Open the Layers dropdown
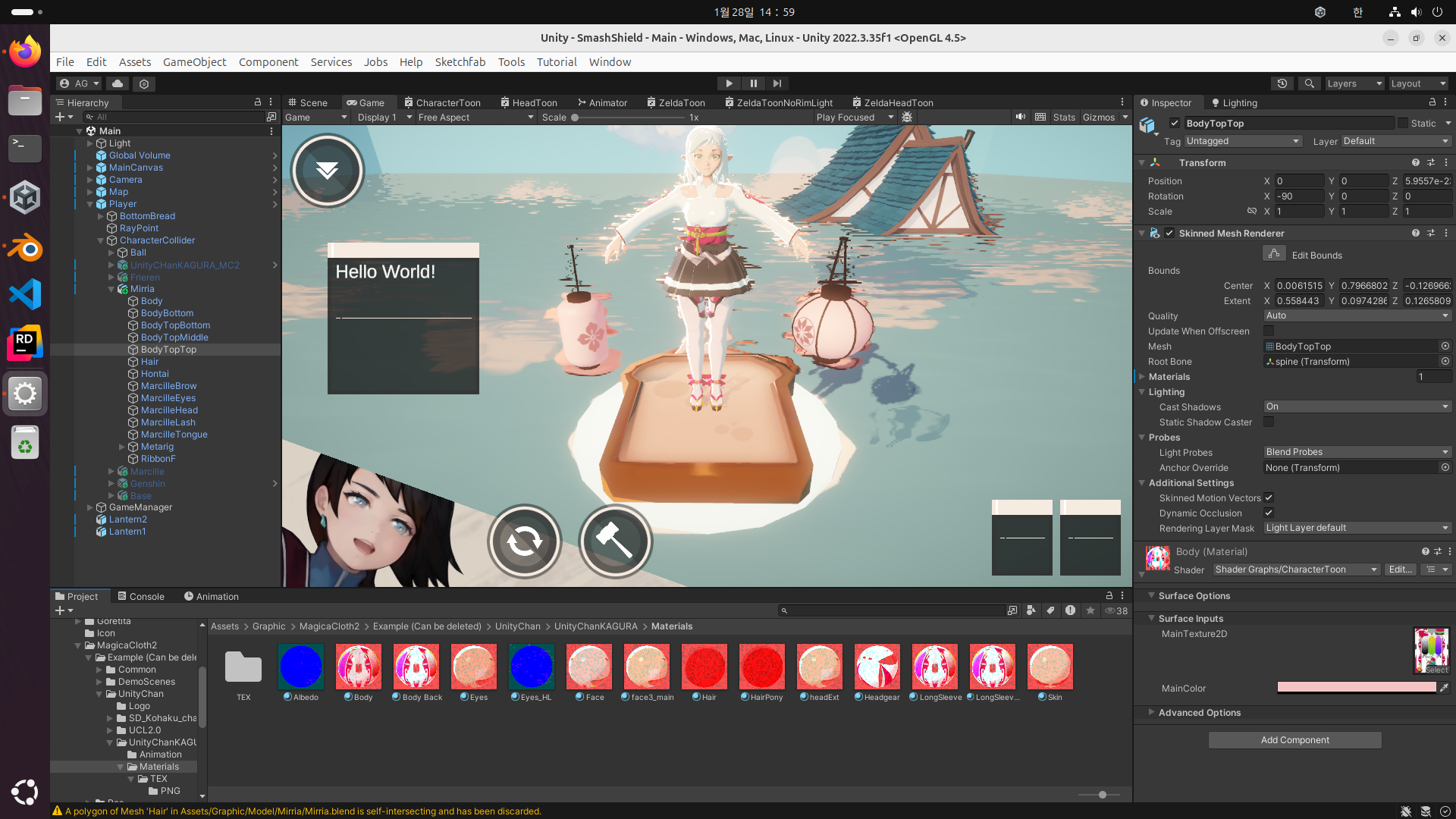The height and width of the screenshot is (819, 1456). (x=1354, y=83)
